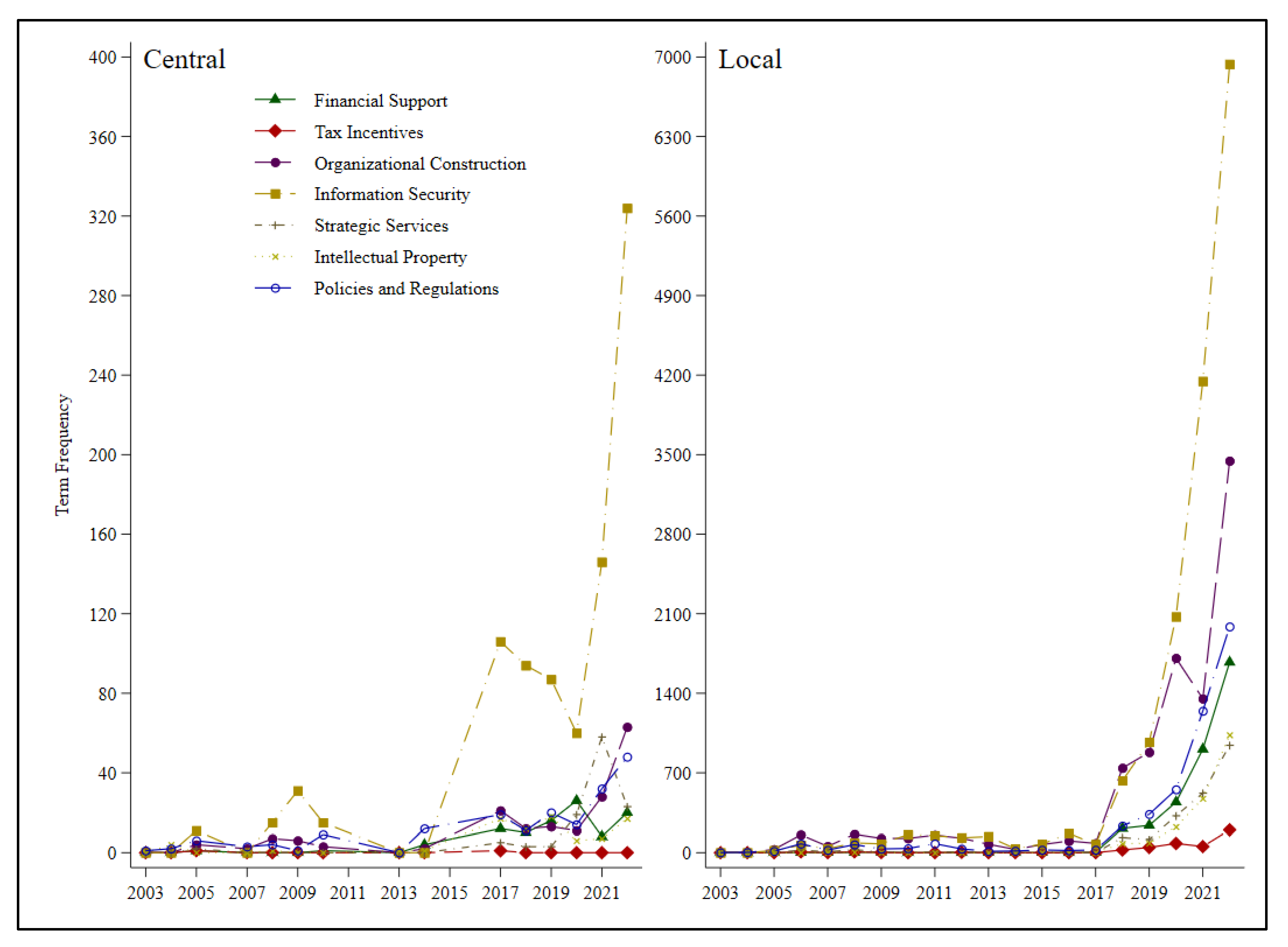Click the 3500 tick label on Local y-axis
Screen dimensions: 1288x947
point(673,455)
